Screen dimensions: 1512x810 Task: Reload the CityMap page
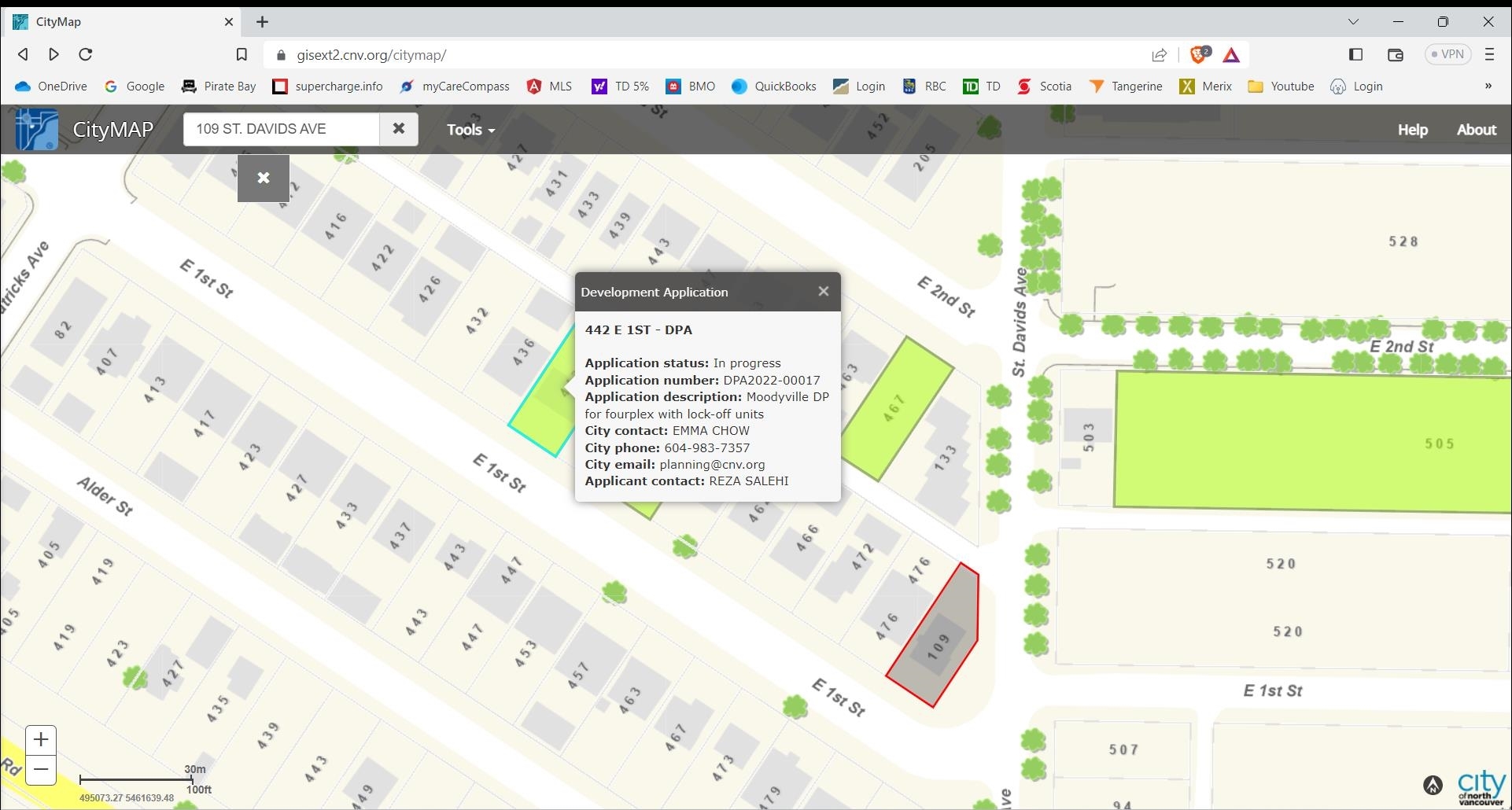coord(86,54)
